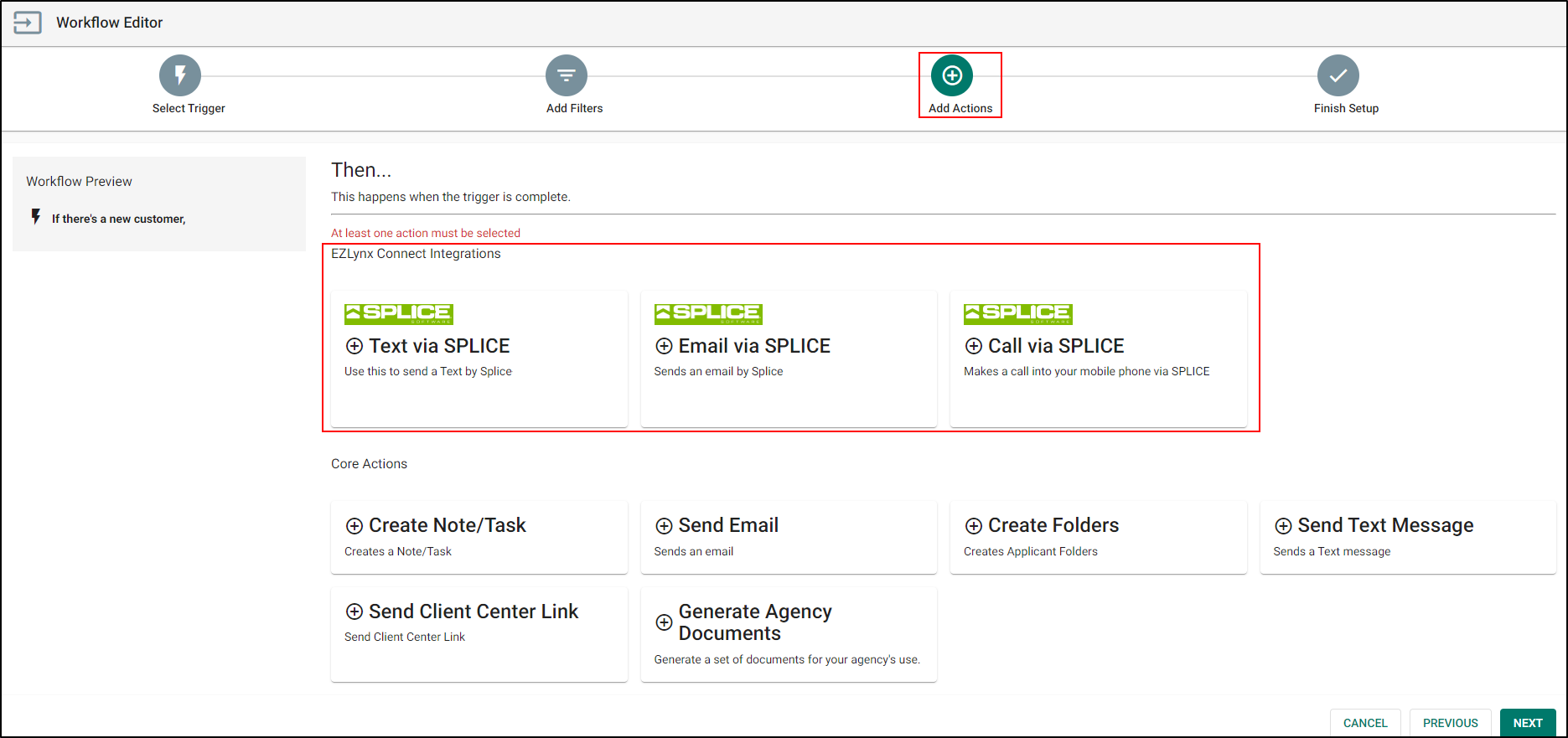1568x738 pixels.
Task: Click 'Sends an email by Splice' description
Action: 718,371
